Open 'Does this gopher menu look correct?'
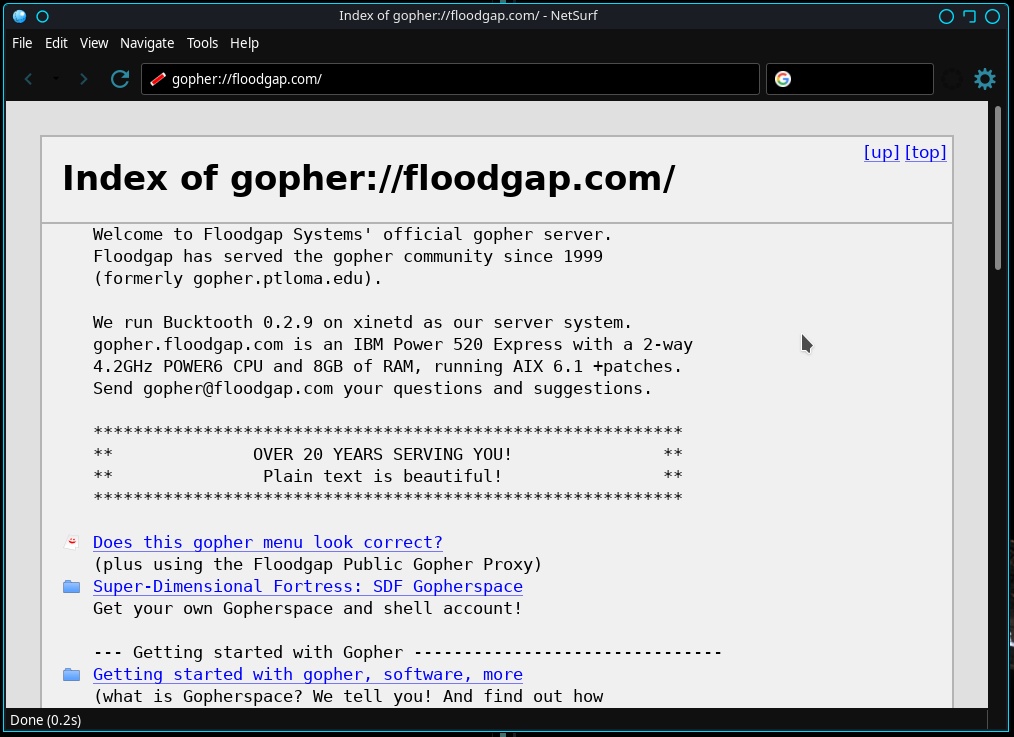 pos(267,541)
